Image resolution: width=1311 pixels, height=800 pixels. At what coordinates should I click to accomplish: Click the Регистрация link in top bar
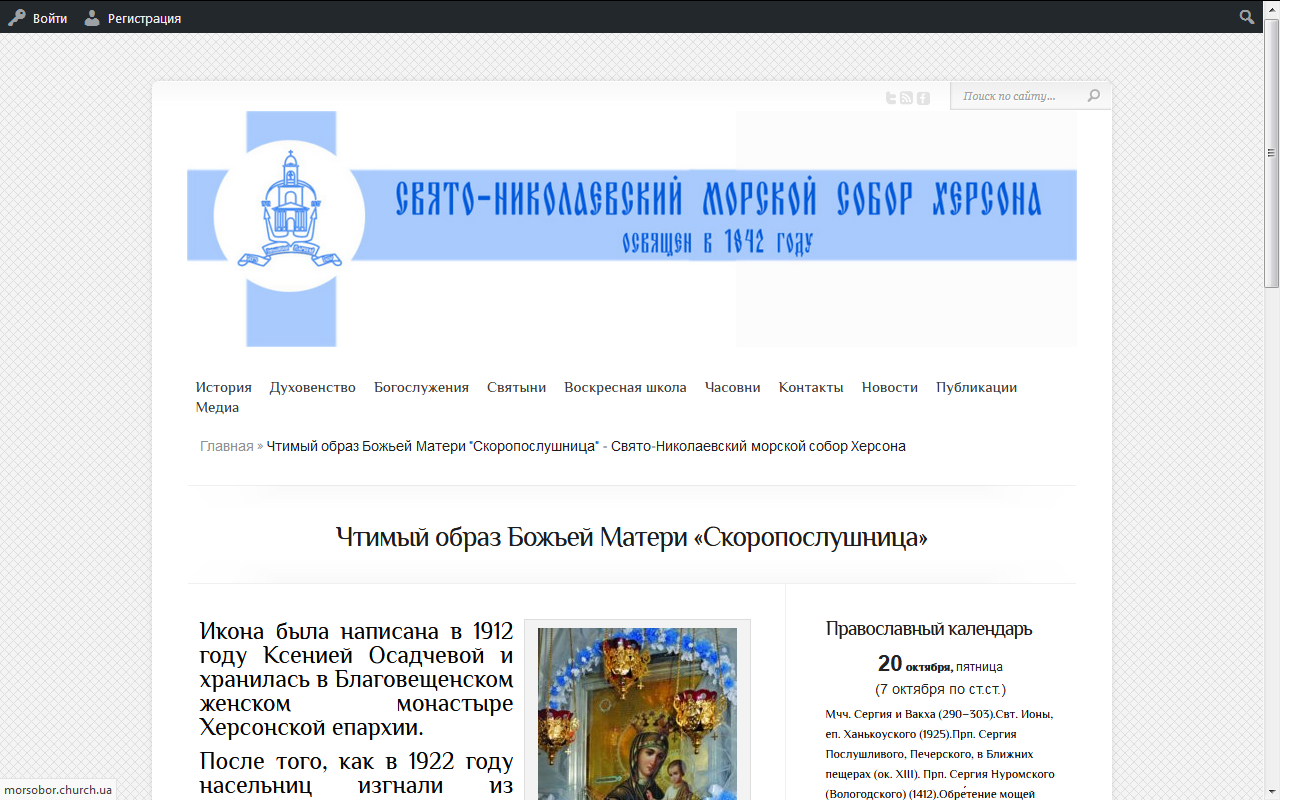coord(144,18)
